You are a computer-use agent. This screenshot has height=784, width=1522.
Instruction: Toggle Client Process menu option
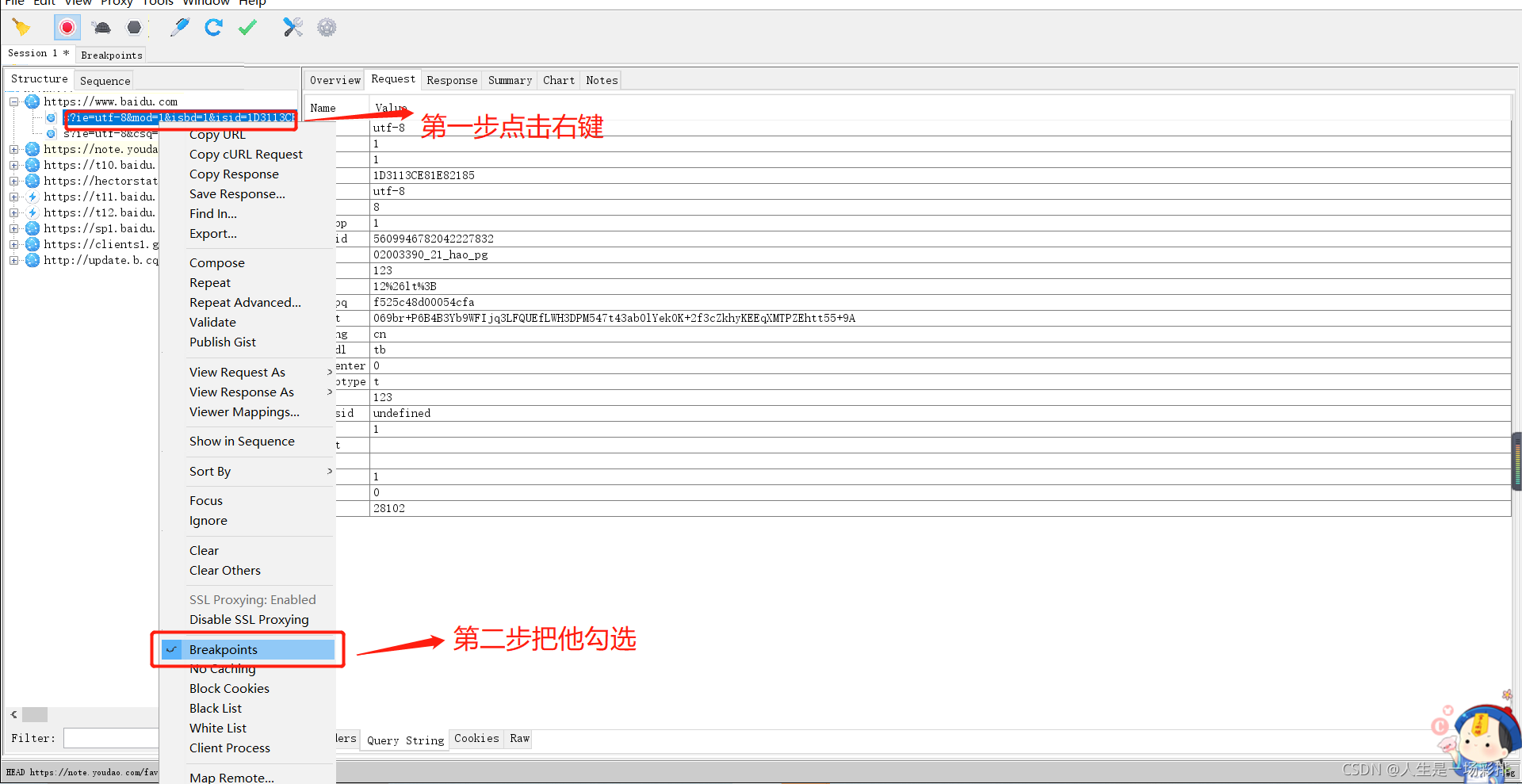(230, 748)
